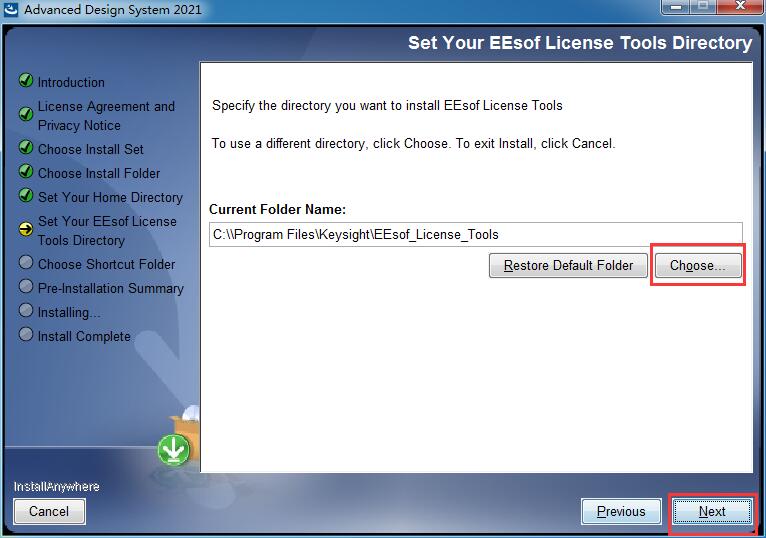Click the yellow arrow icon for current step

click(26, 229)
